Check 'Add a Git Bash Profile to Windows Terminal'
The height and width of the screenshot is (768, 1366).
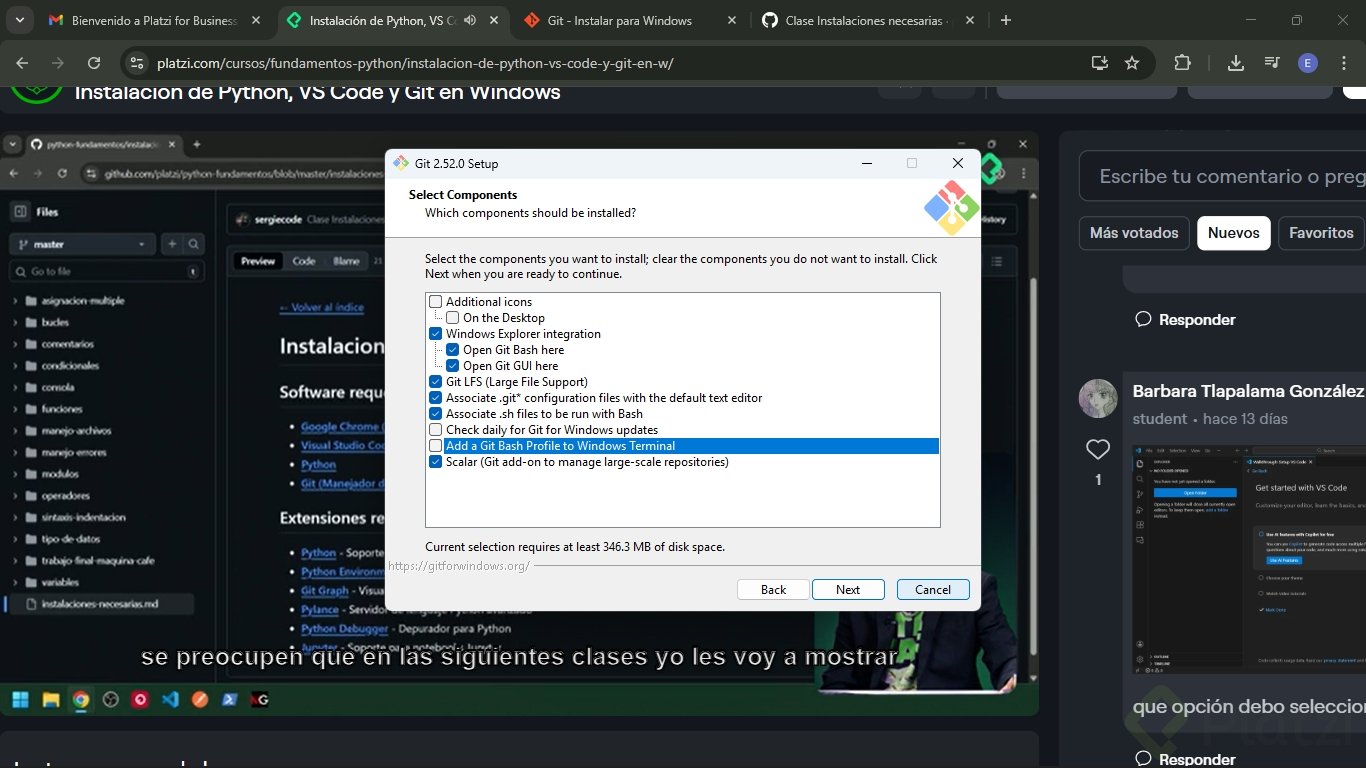click(x=435, y=446)
